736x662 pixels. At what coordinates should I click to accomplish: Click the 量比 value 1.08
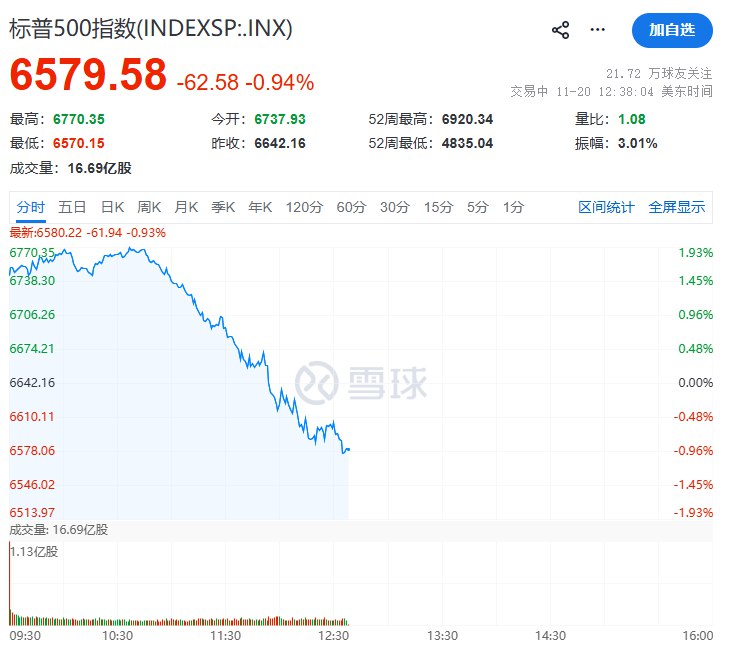632,119
